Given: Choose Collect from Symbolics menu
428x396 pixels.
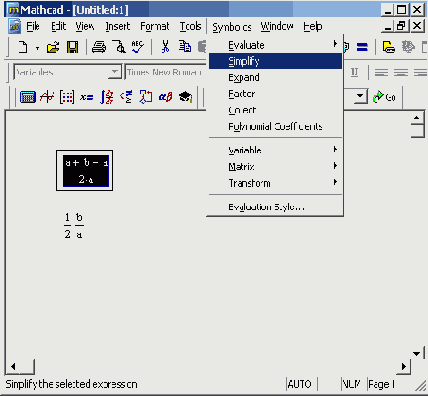Looking at the screenshot, I should (275, 110).
